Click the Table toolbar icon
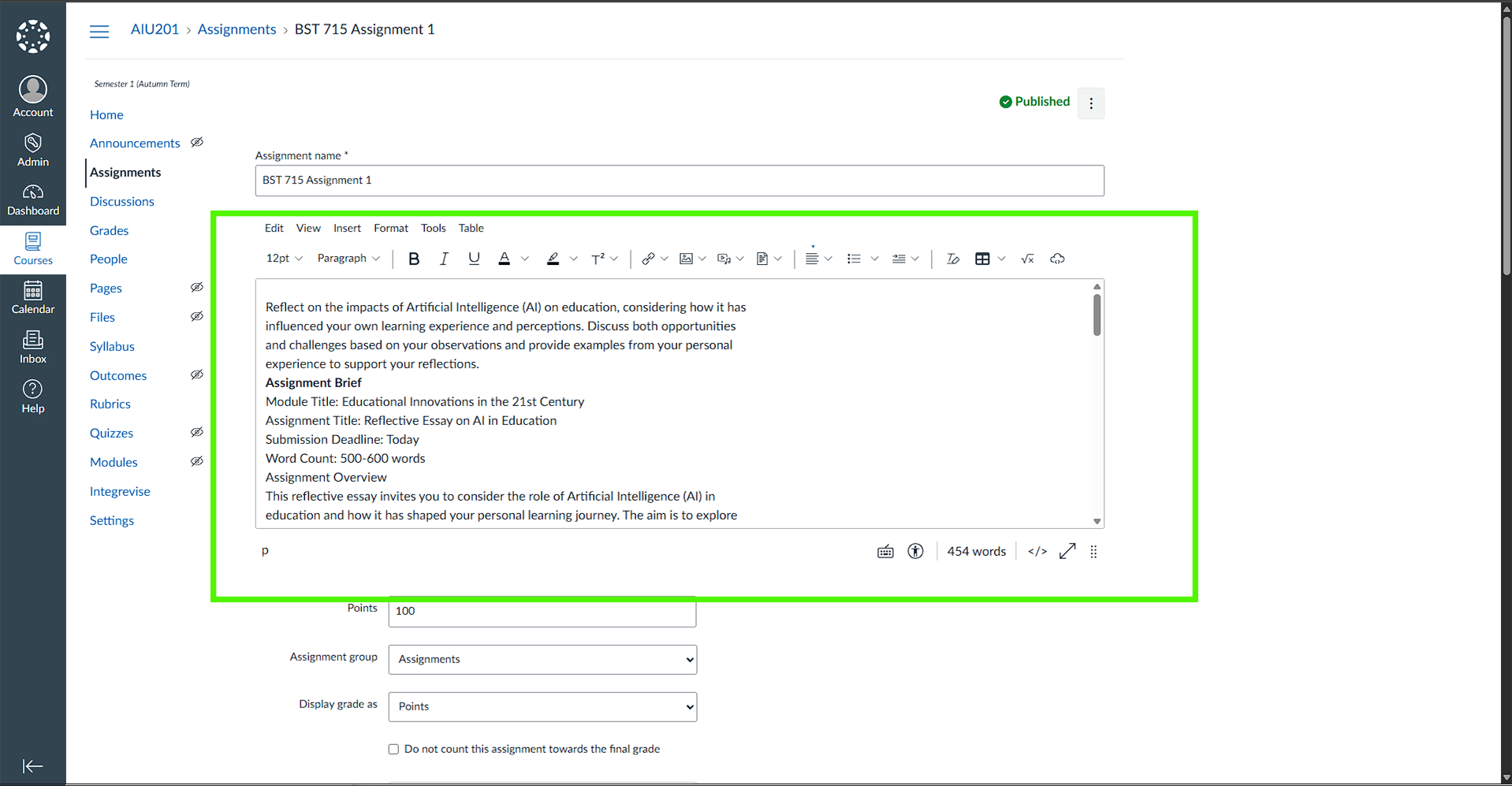 coord(982,259)
